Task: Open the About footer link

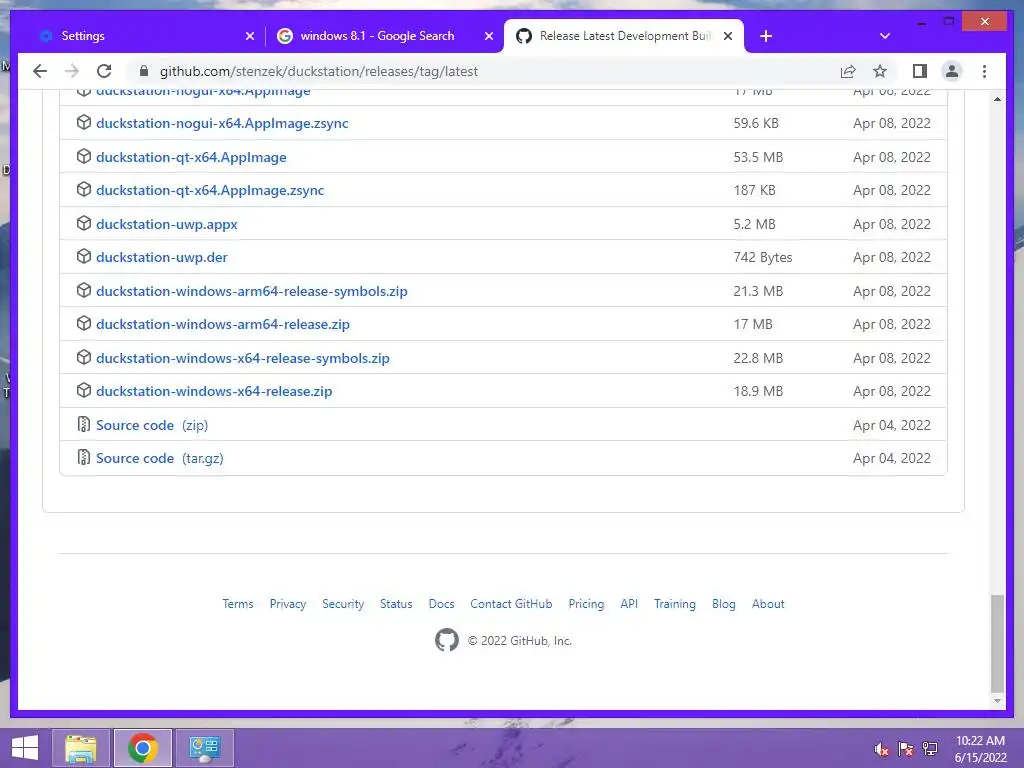Action: 768,604
